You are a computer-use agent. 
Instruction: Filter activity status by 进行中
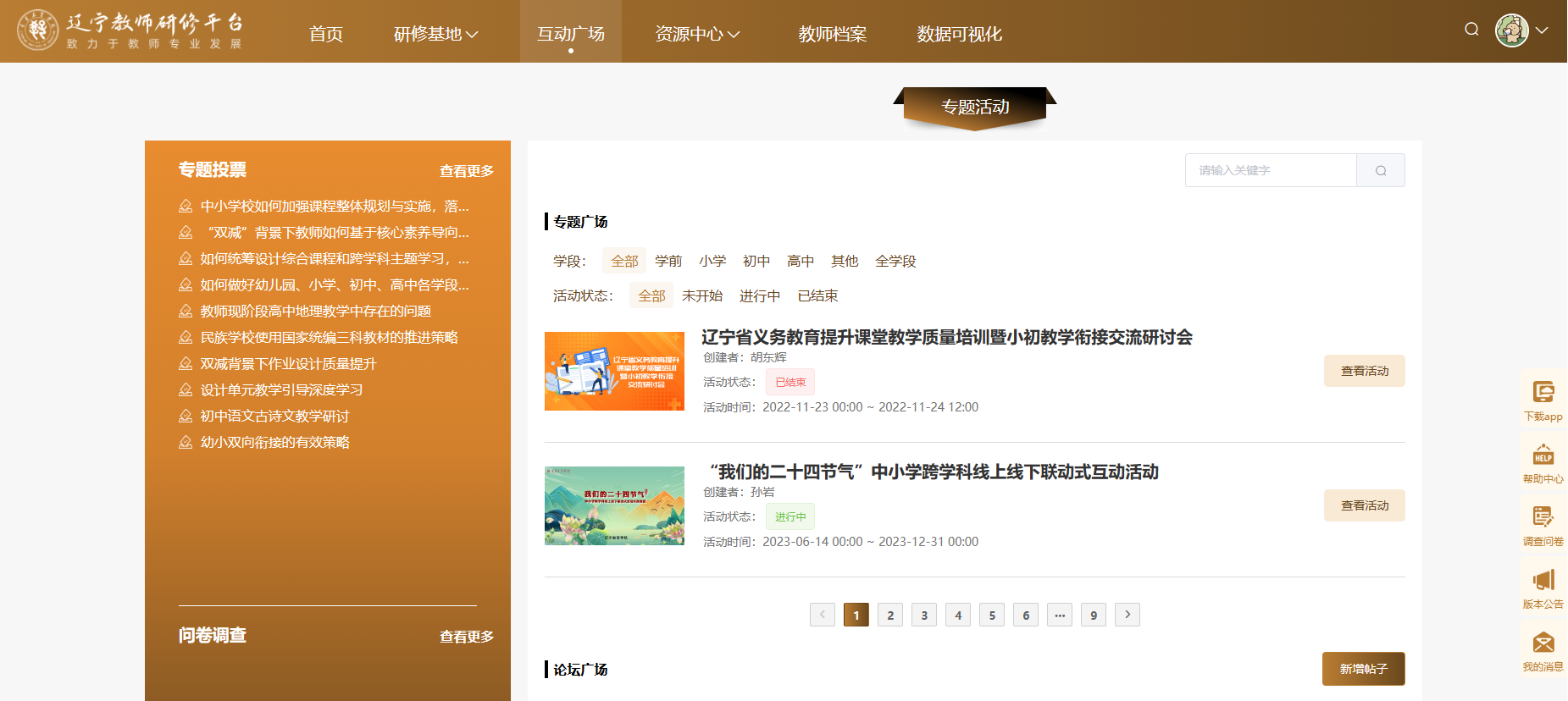coord(759,295)
